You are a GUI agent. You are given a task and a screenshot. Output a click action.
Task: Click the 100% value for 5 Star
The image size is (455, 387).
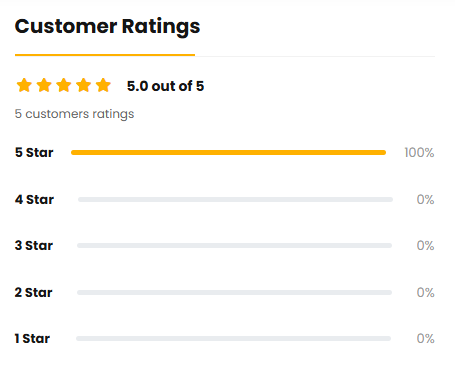coord(419,153)
